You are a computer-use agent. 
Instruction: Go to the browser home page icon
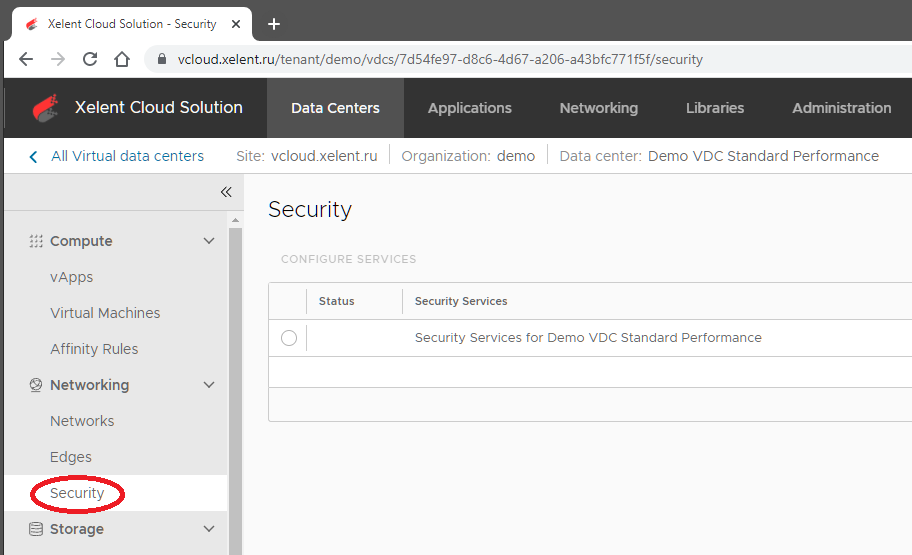122,59
